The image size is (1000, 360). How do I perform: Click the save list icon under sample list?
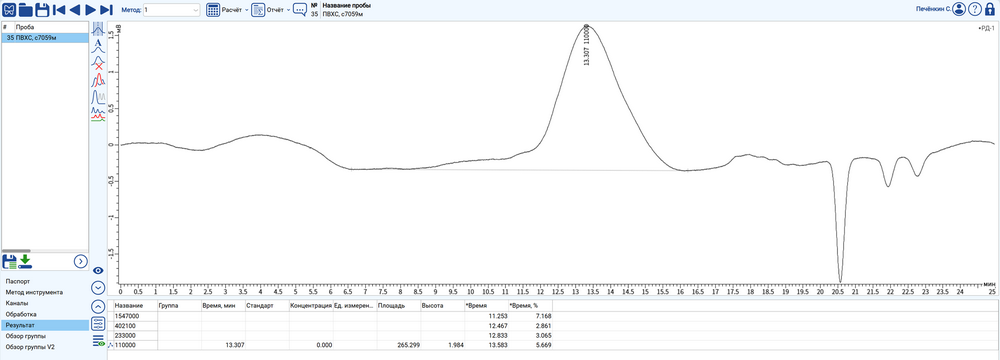click(10, 261)
